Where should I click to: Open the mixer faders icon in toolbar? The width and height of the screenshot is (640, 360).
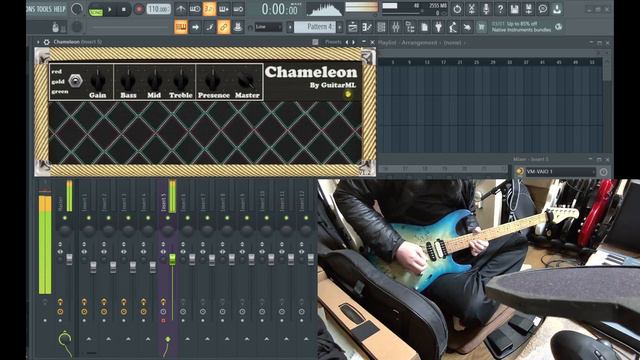[396, 27]
